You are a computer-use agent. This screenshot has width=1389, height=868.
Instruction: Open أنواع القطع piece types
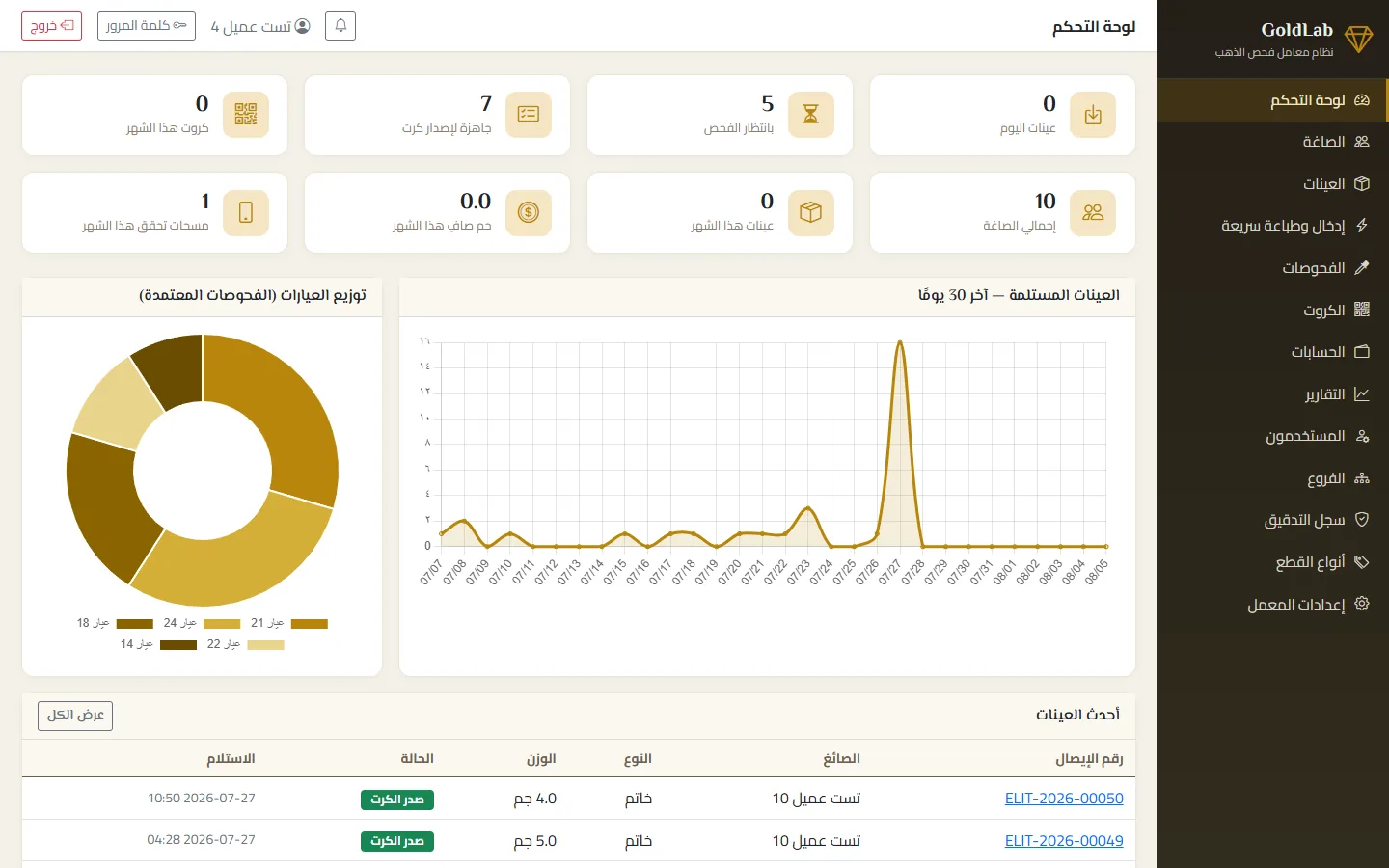pyautogui.click(x=1273, y=562)
